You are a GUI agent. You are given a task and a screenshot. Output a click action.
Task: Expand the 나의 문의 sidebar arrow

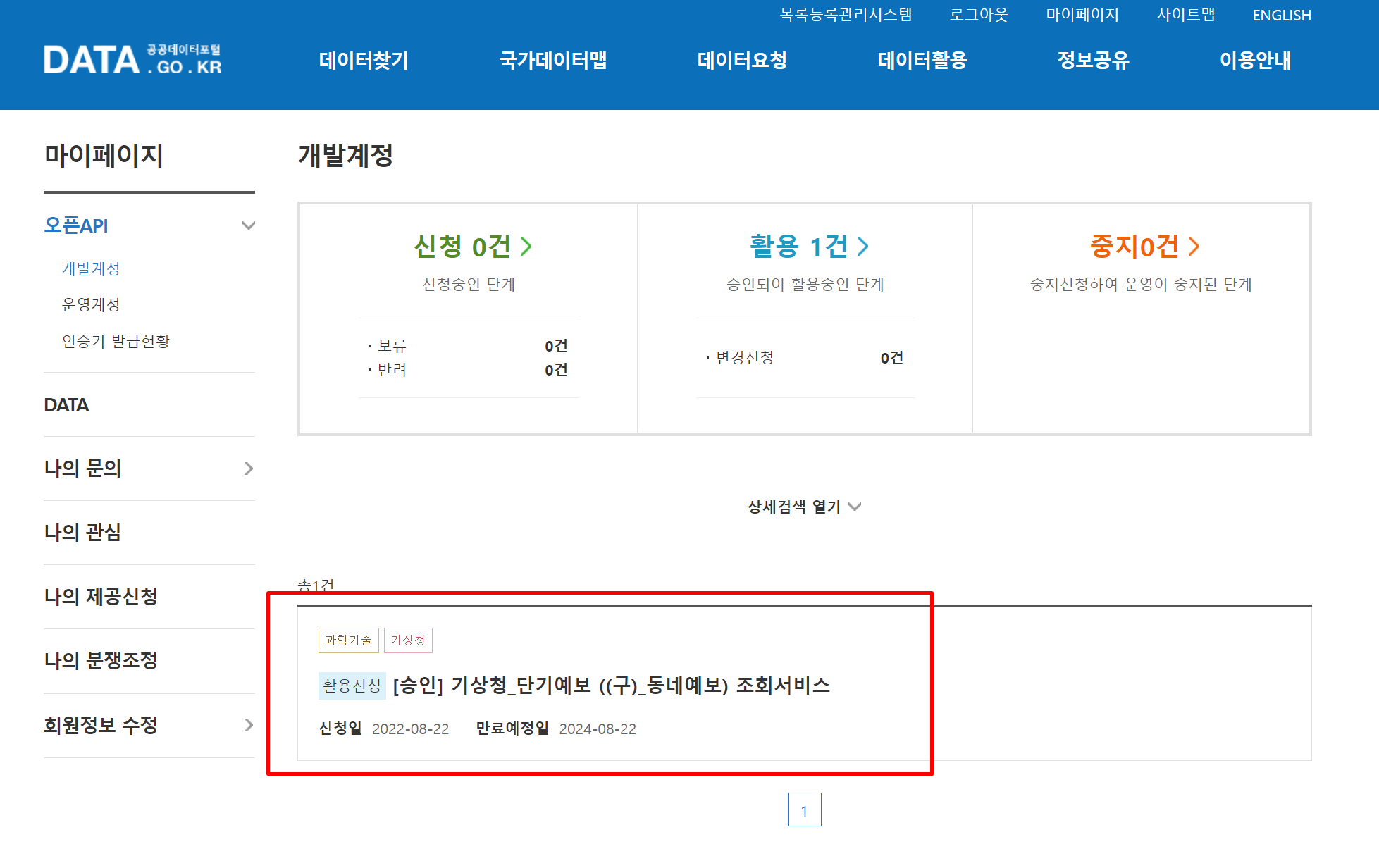coord(248,469)
